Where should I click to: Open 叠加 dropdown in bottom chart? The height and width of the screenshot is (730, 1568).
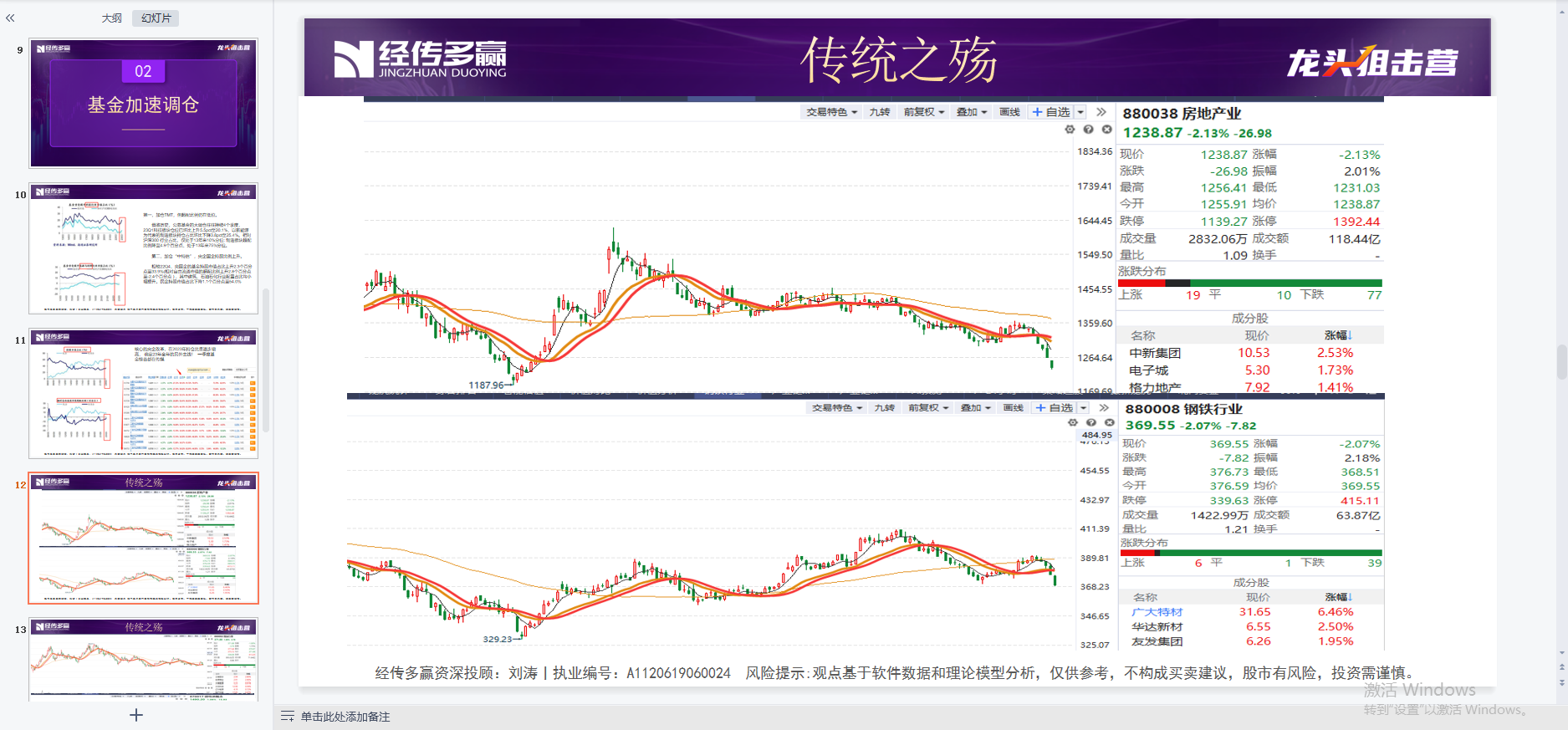click(x=975, y=408)
